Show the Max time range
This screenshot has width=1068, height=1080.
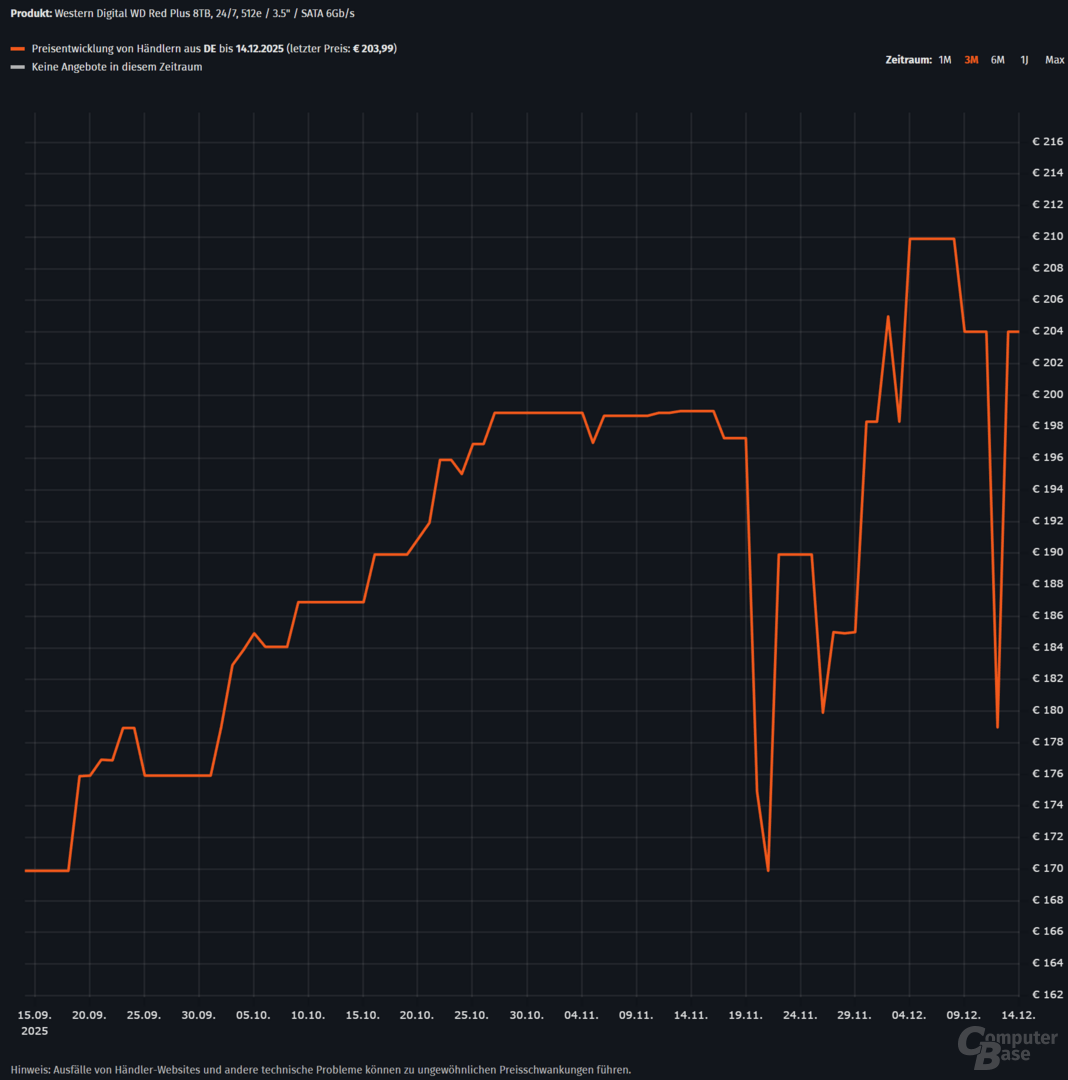pos(1054,60)
